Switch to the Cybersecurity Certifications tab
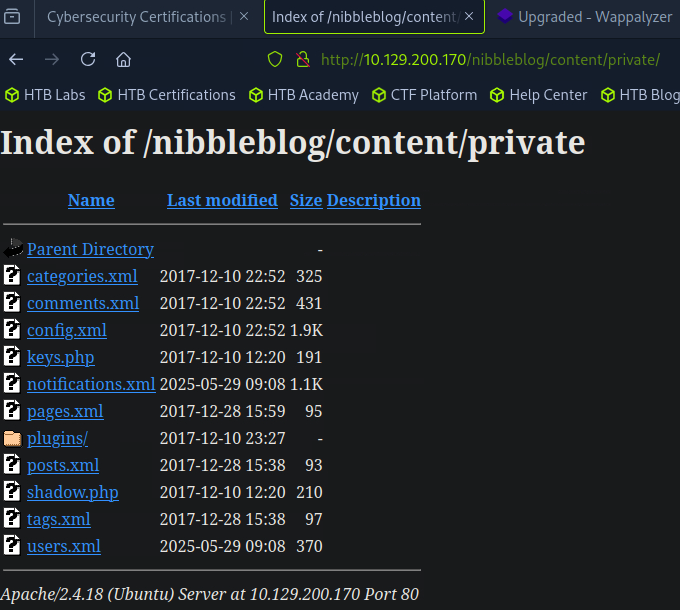The height and width of the screenshot is (610, 680). pos(136,17)
